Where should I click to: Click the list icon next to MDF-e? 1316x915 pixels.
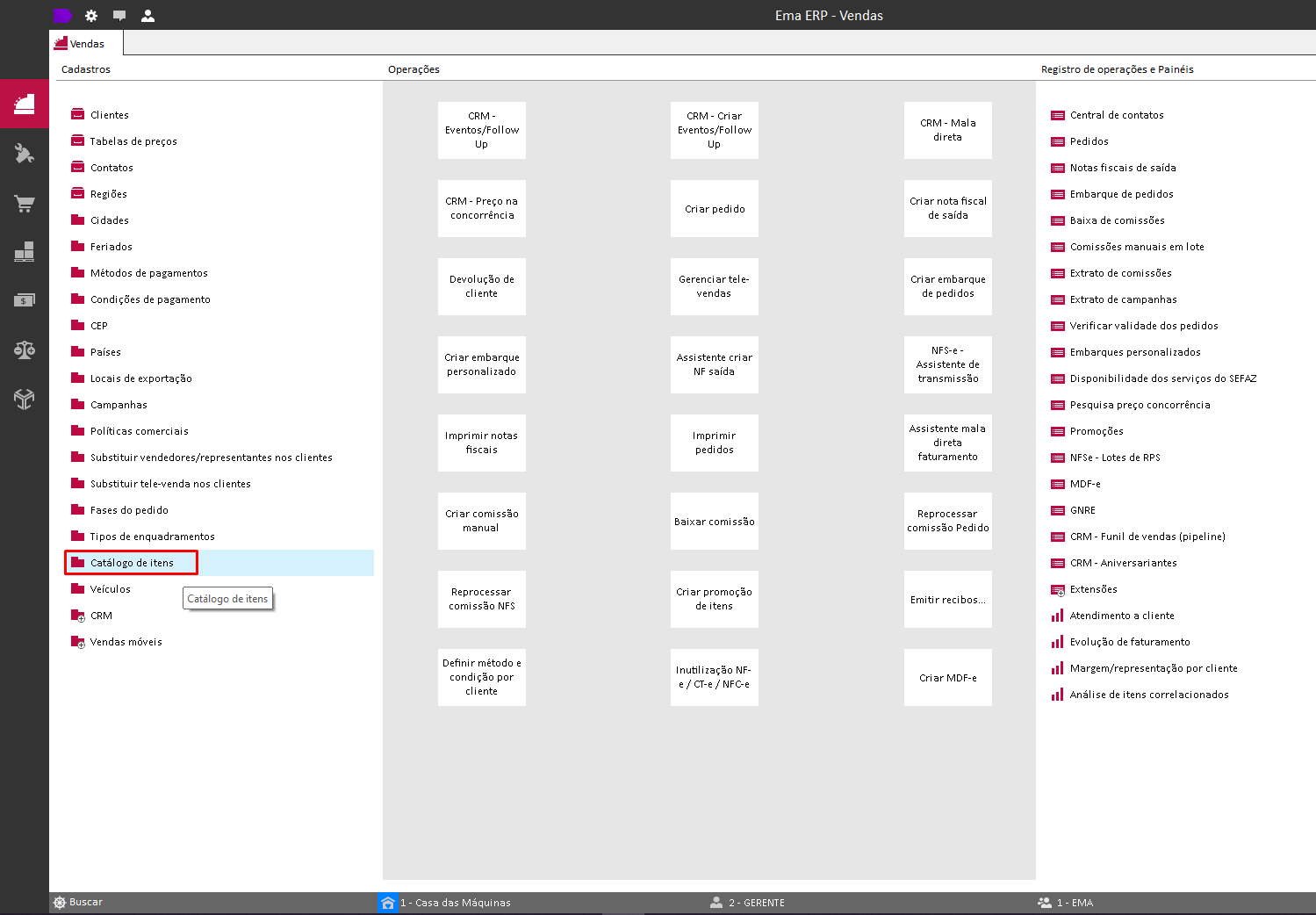1058,484
